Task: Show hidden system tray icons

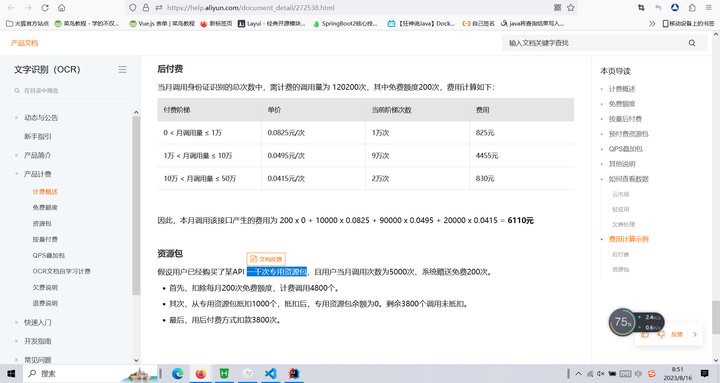Action: coord(579,373)
